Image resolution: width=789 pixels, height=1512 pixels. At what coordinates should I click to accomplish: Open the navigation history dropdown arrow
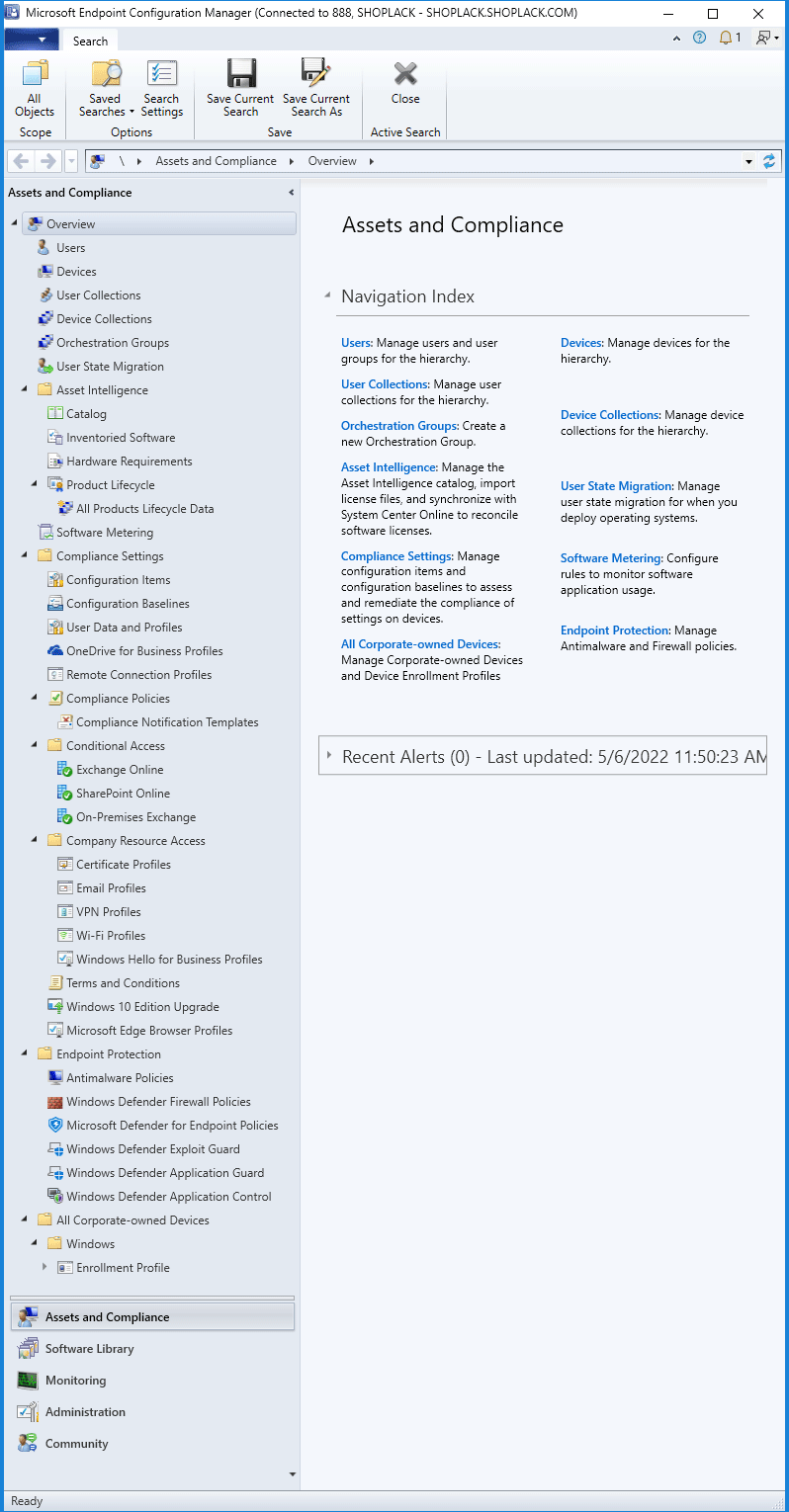tap(71, 161)
